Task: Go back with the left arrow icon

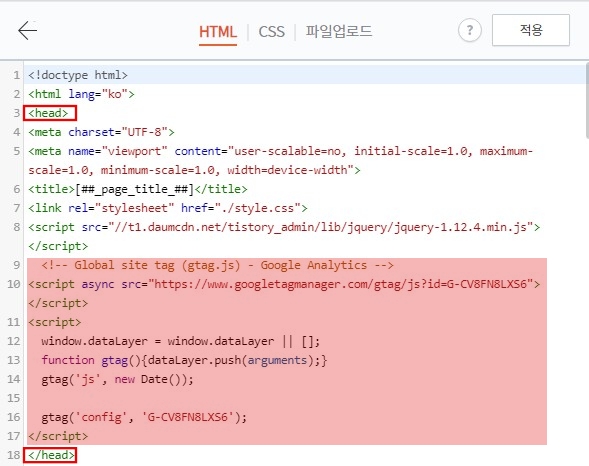Action: point(27,30)
